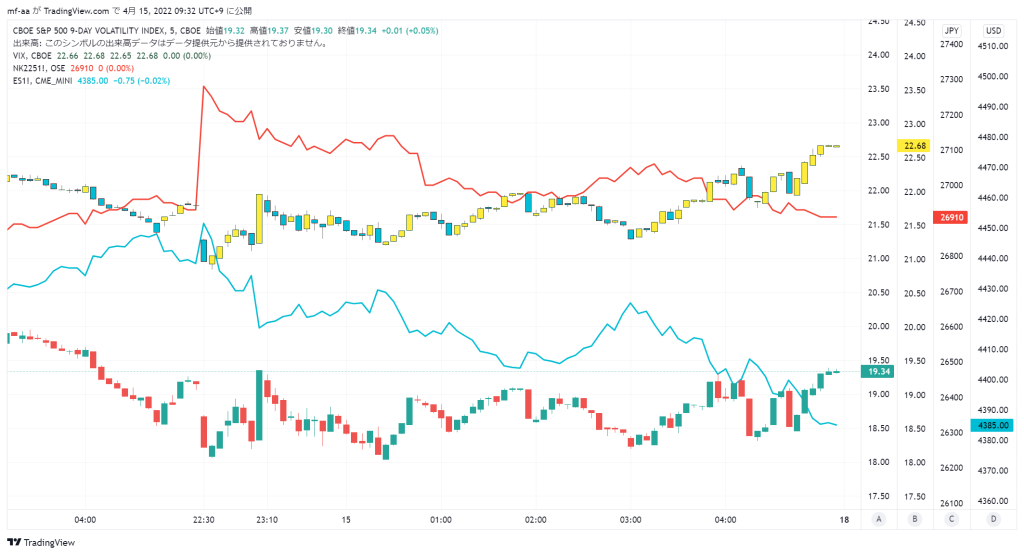The height and width of the screenshot is (555, 1024).
Task: Click the red 26910 price label
Action: pyautogui.click(x=952, y=217)
